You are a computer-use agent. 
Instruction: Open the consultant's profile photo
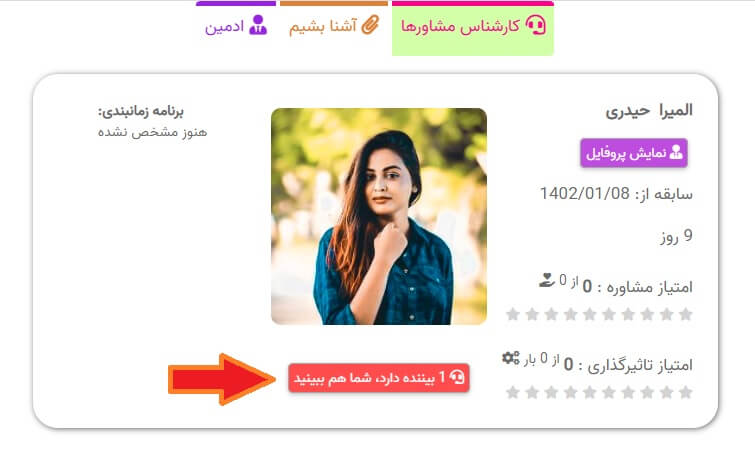(x=379, y=216)
